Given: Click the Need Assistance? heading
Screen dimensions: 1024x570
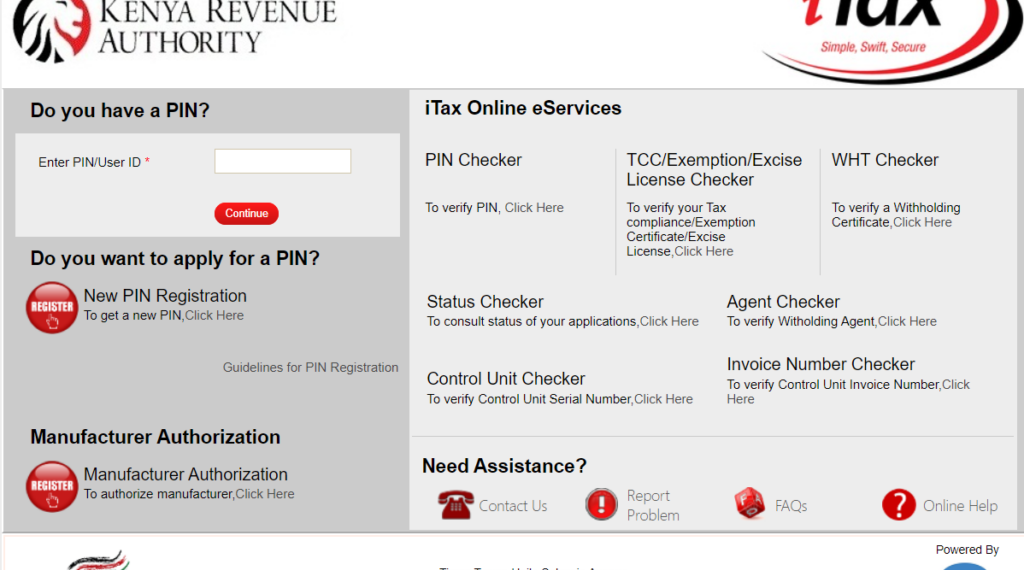Looking at the screenshot, I should (504, 466).
